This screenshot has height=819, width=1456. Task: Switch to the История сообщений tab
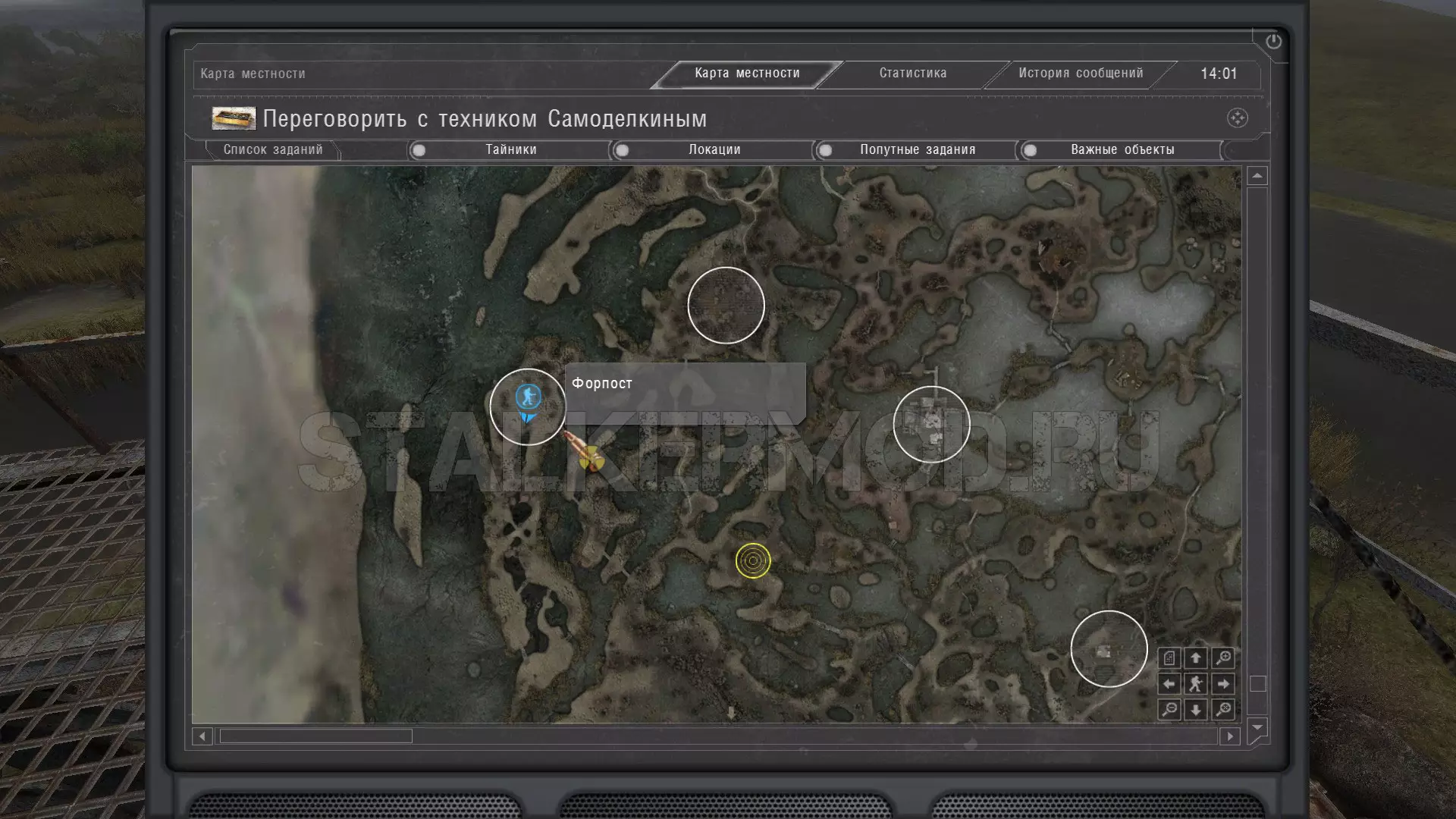1081,74
